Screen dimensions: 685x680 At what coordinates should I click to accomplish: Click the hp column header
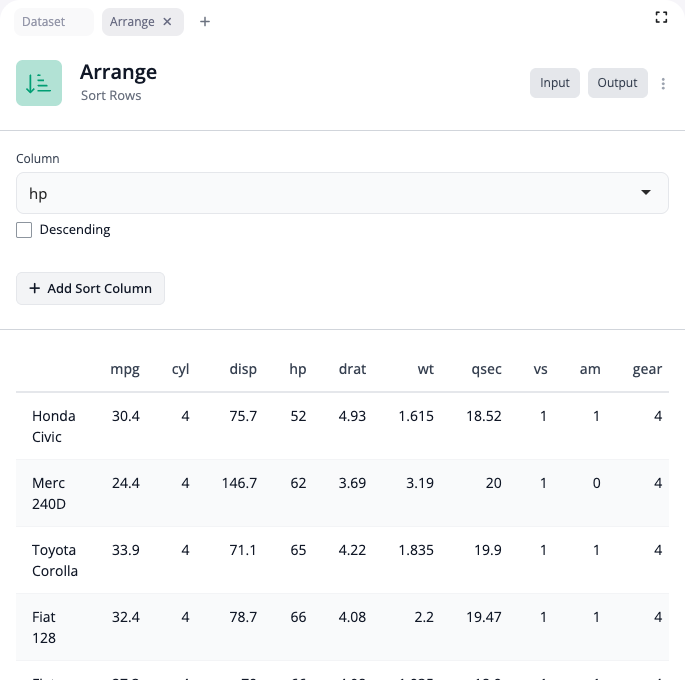pyautogui.click(x=297, y=369)
